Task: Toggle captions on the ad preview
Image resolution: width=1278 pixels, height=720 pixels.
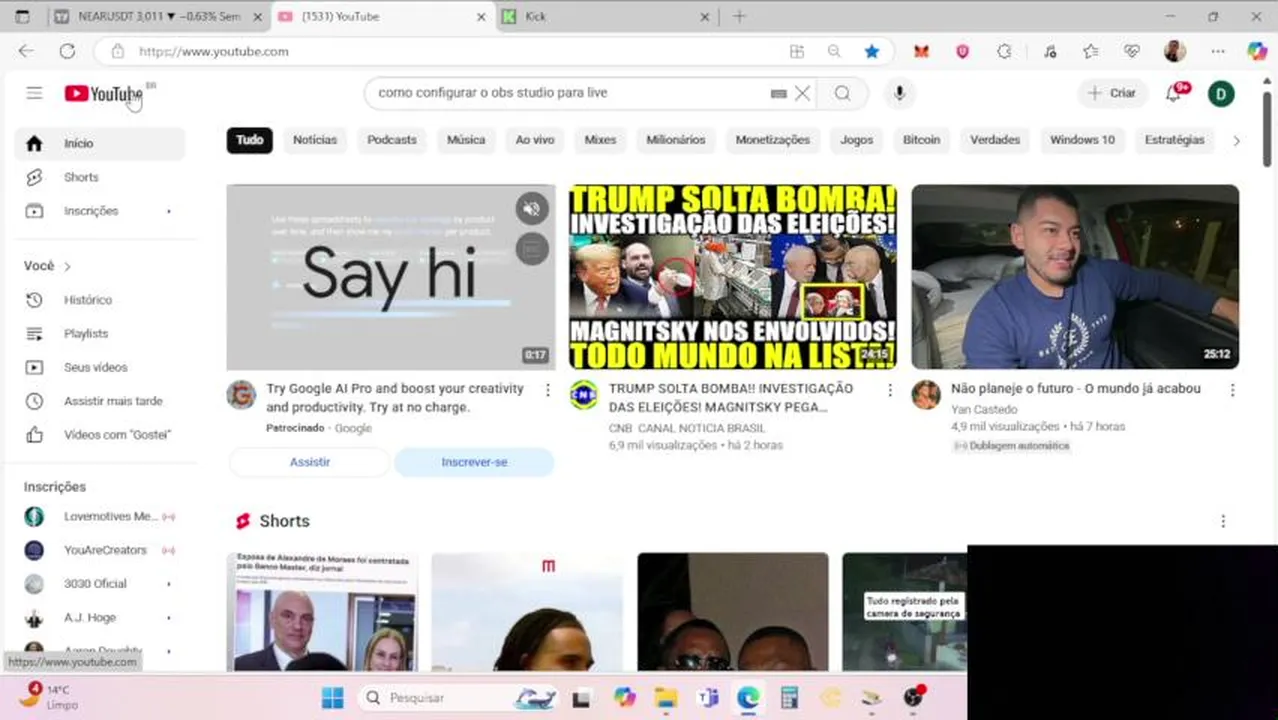Action: [531, 248]
